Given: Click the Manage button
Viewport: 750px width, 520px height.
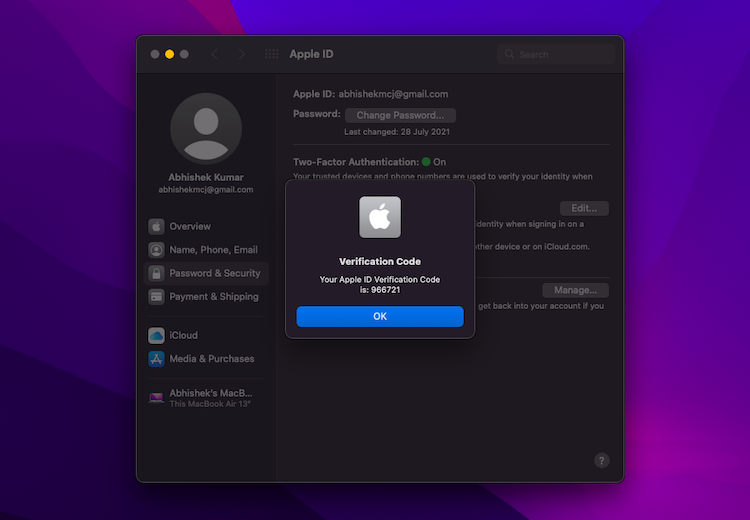Looking at the screenshot, I should 575,290.
